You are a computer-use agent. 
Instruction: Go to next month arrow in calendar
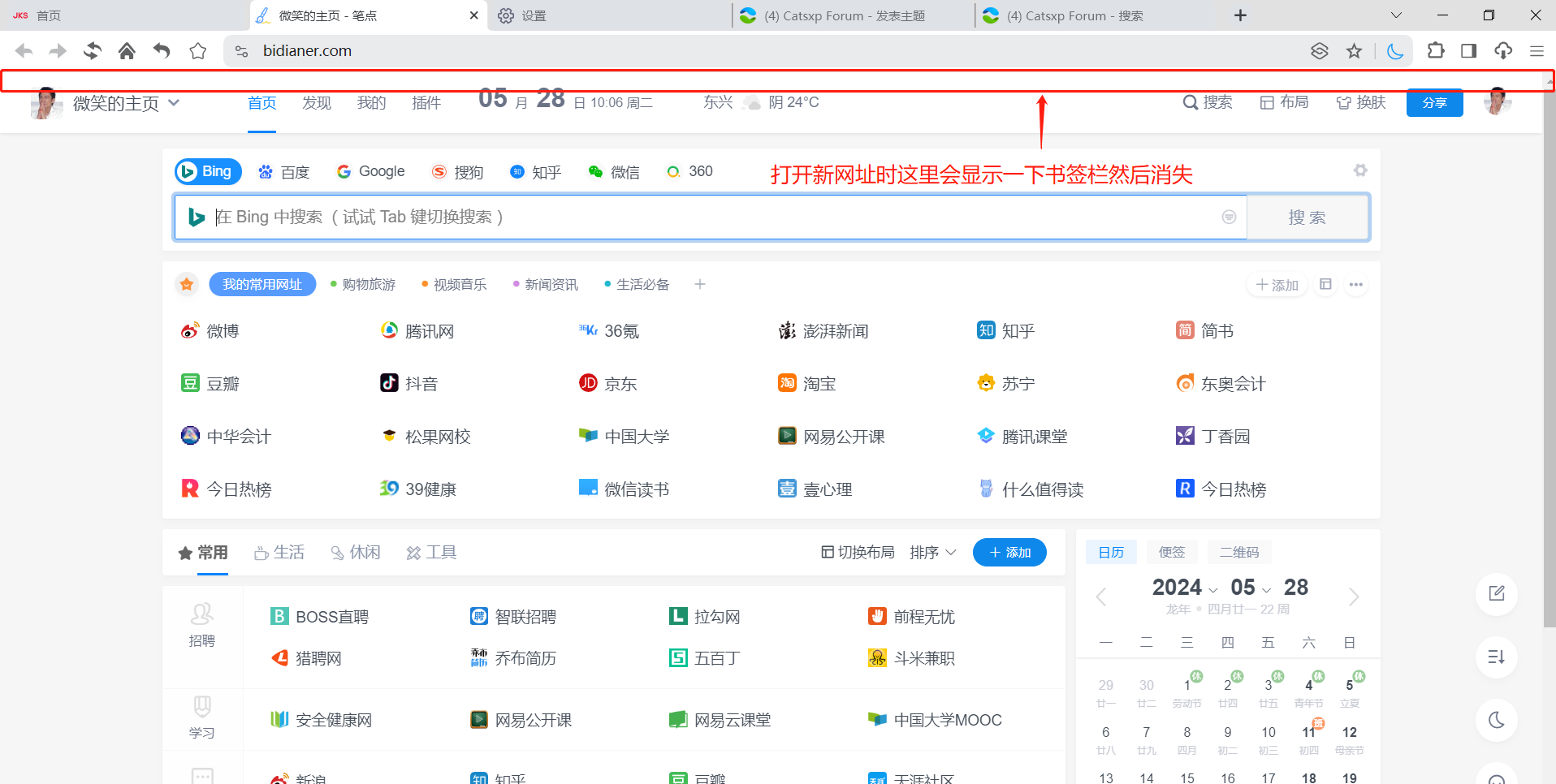click(x=1354, y=597)
